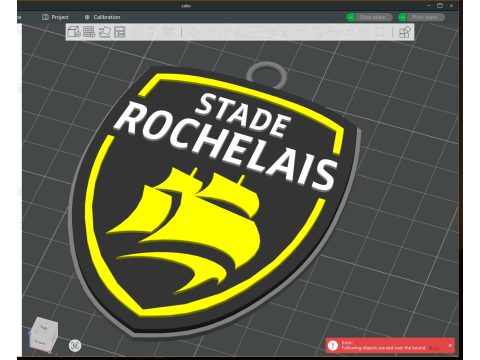Screen dimensions: 480x360
Task: Select the Support painting tool
Action: point(286,32)
